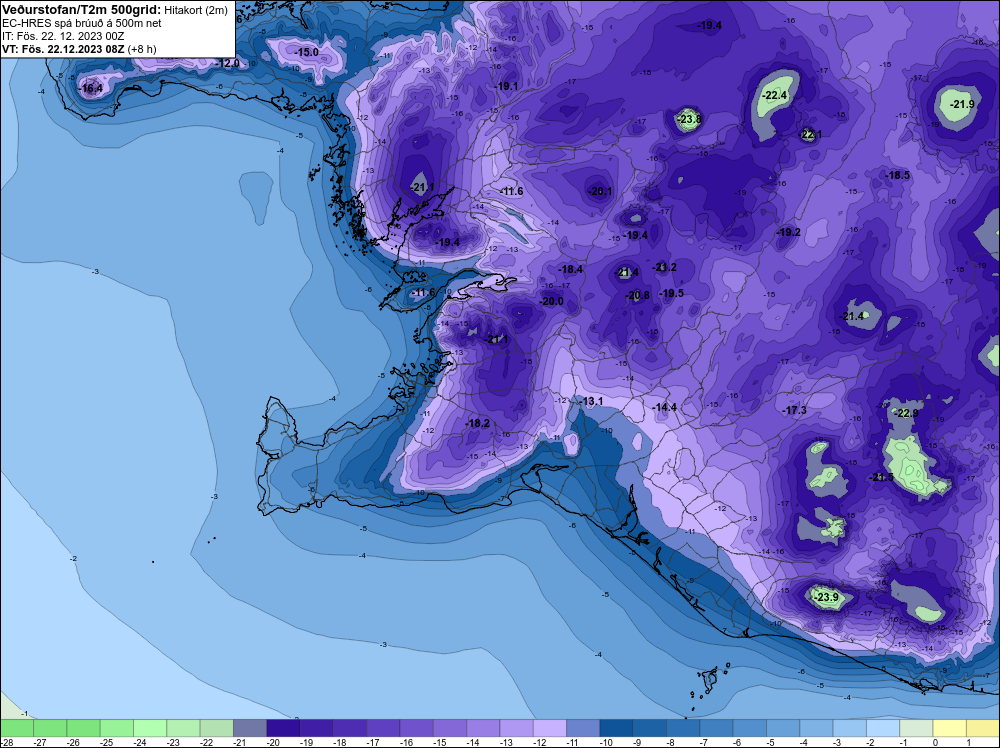Click the -16 label in the bottom legend
This screenshot has width=1000, height=748.
coord(406,742)
